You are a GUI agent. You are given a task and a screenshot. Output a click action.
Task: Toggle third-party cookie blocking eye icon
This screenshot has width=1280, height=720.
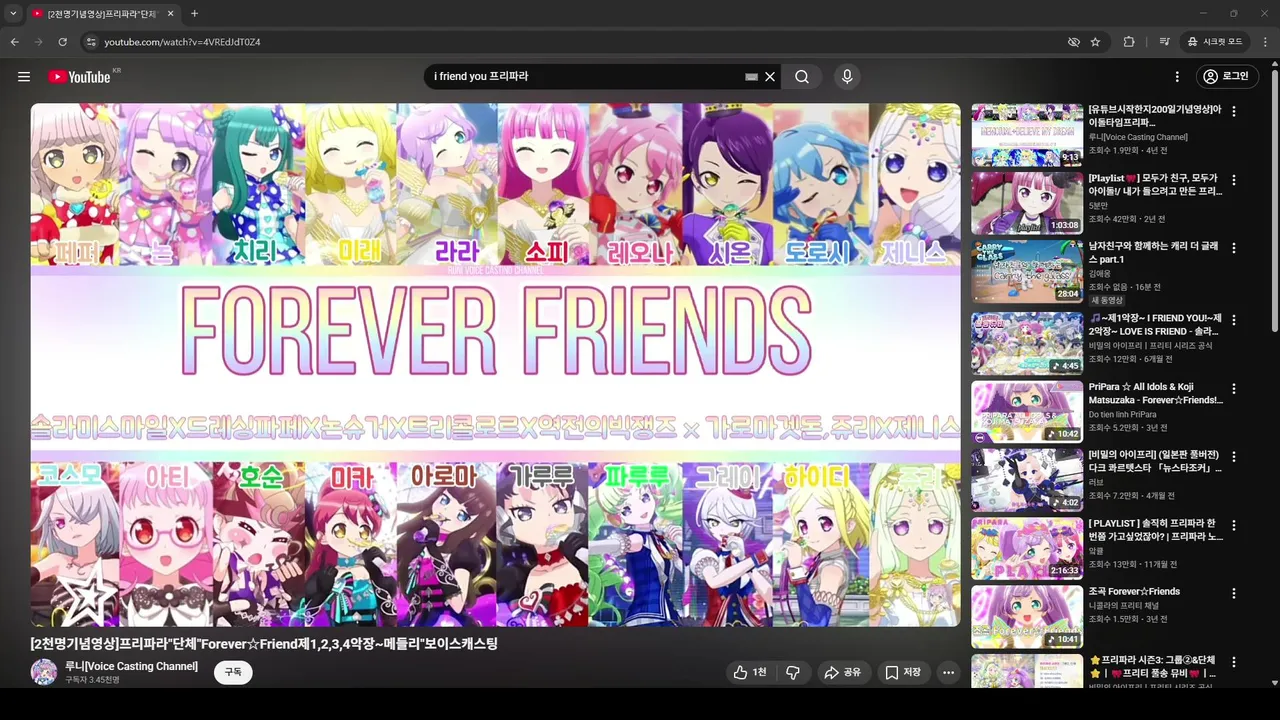click(x=1074, y=42)
